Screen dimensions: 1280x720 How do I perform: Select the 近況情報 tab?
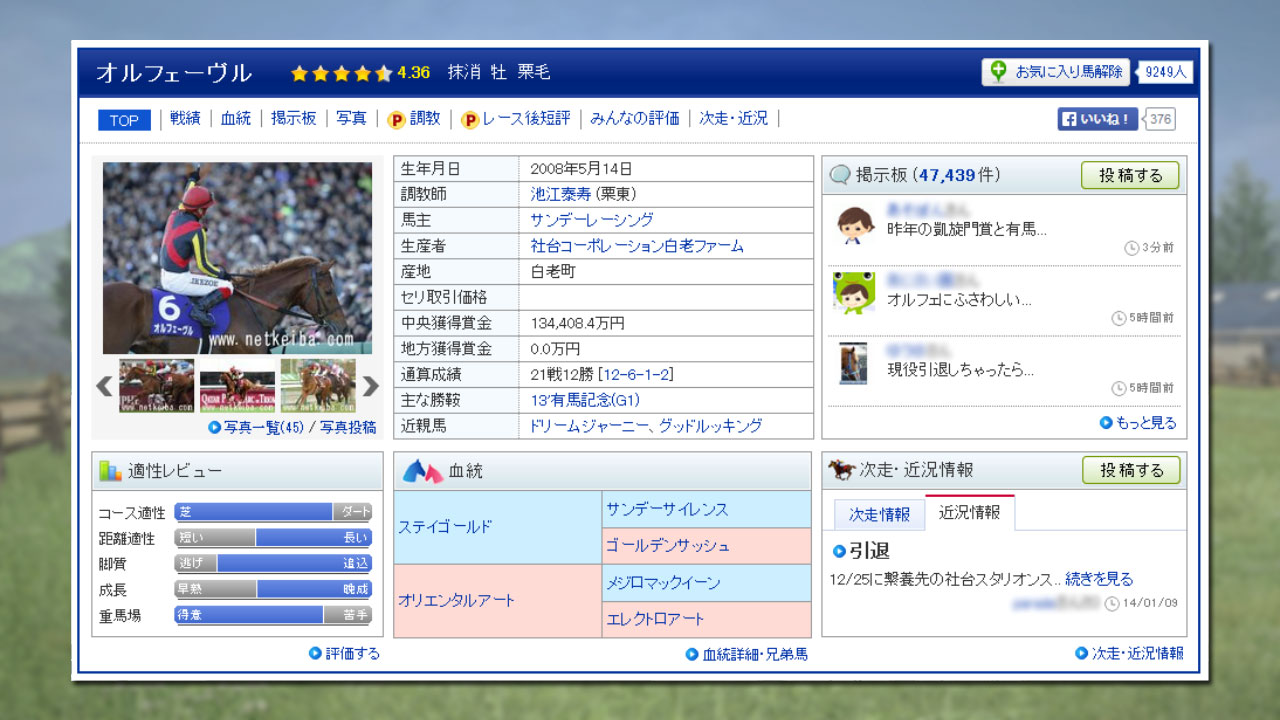tap(970, 513)
